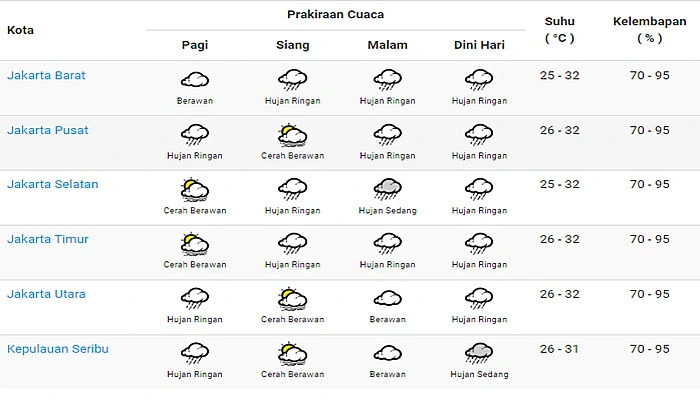Click Jakarta Utara Malam Berawan icon
The height and width of the screenshot is (398, 700).
[388, 298]
